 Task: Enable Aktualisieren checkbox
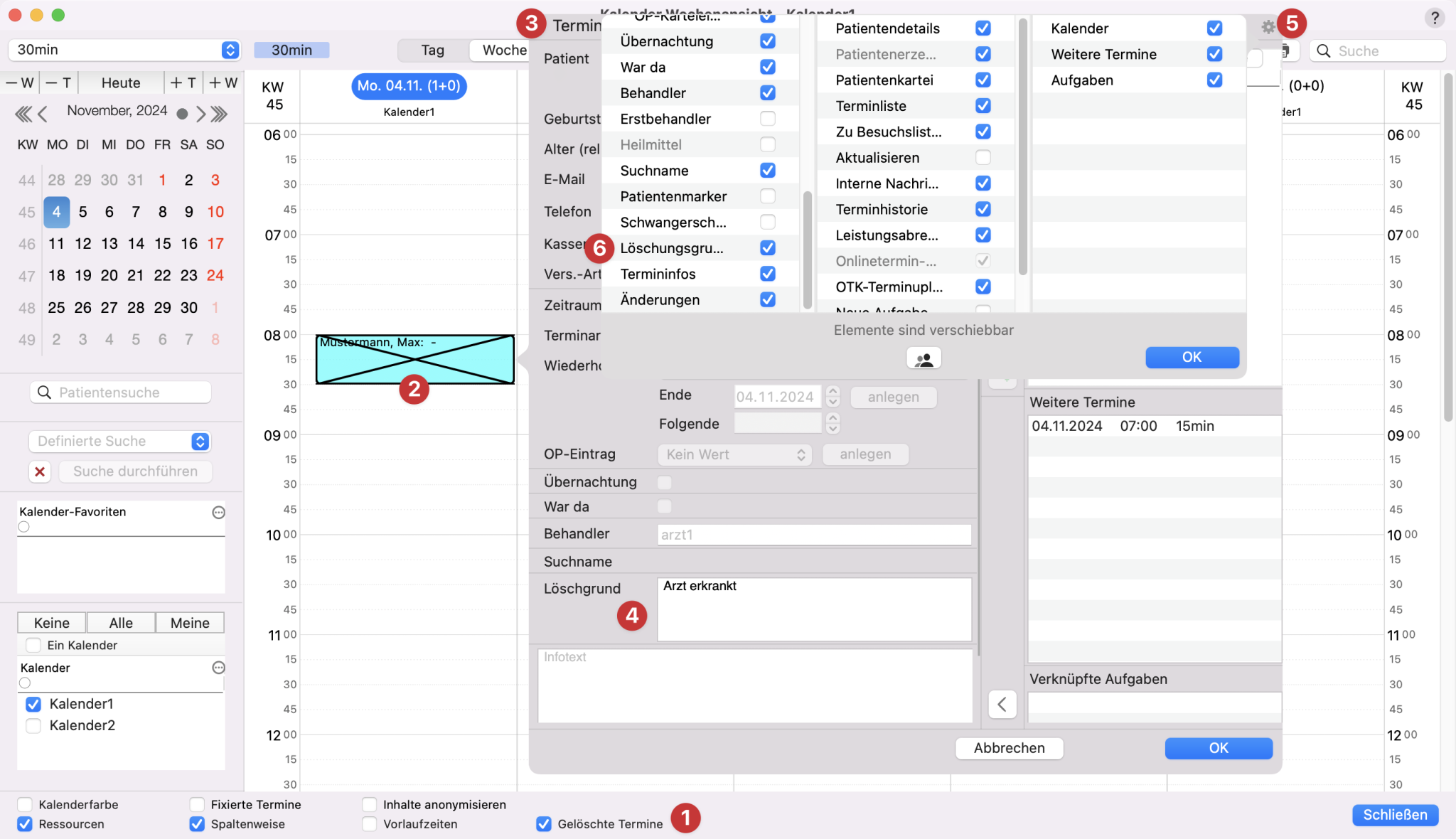click(983, 158)
